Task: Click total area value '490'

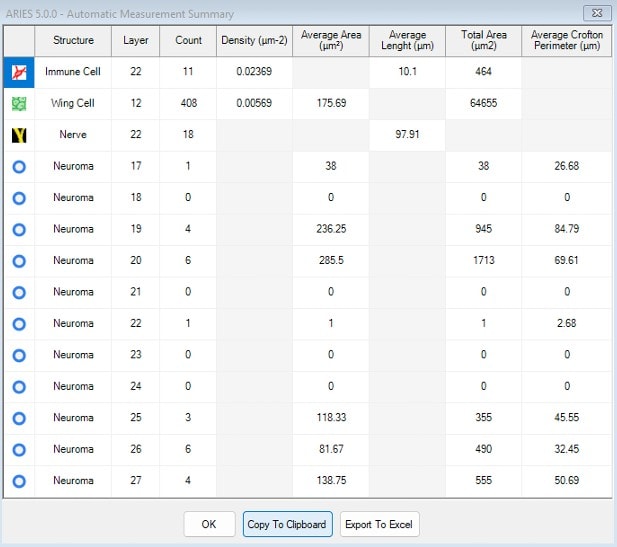Action: [484, 449]
